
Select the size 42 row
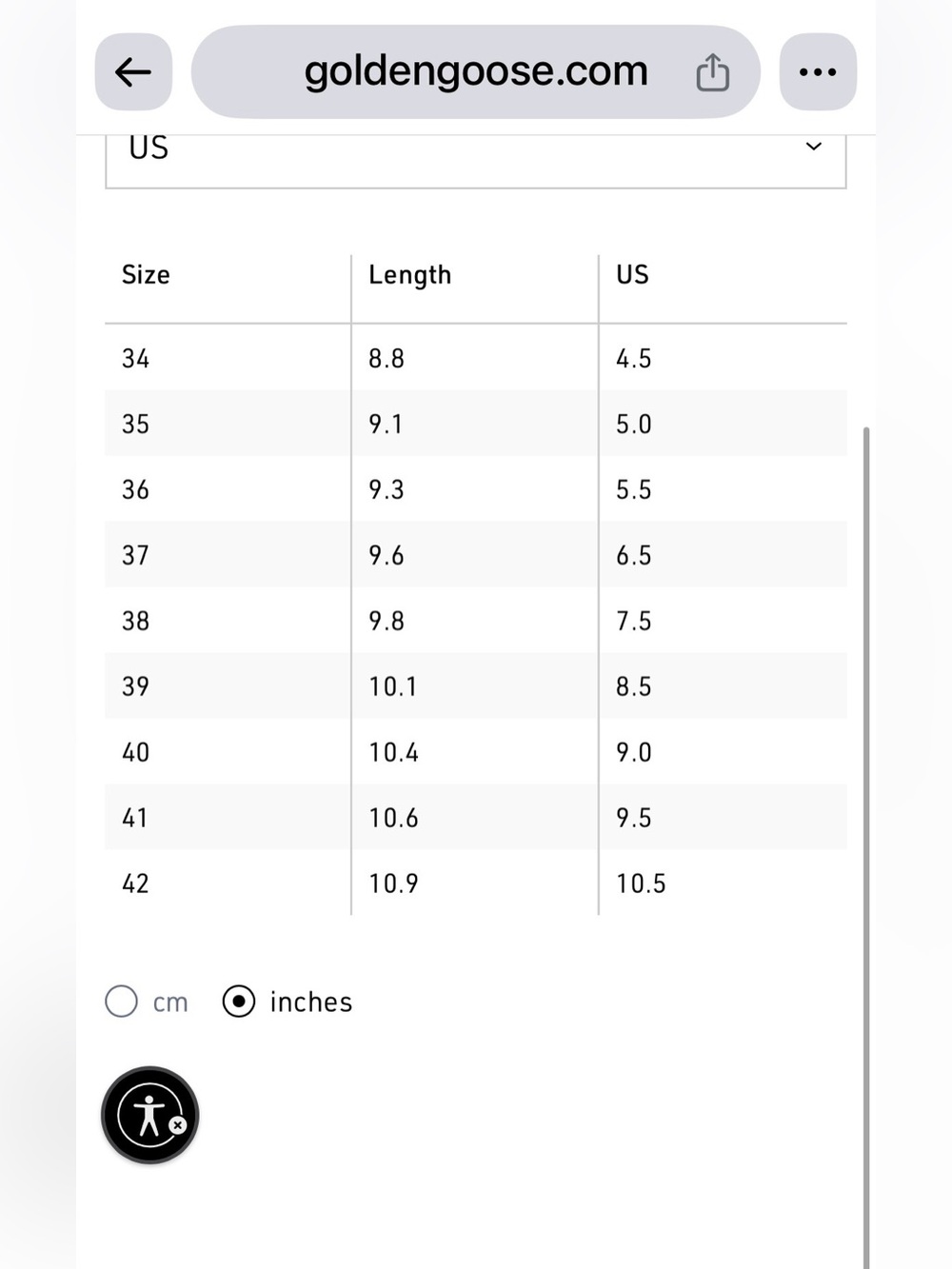pos(476,882)
